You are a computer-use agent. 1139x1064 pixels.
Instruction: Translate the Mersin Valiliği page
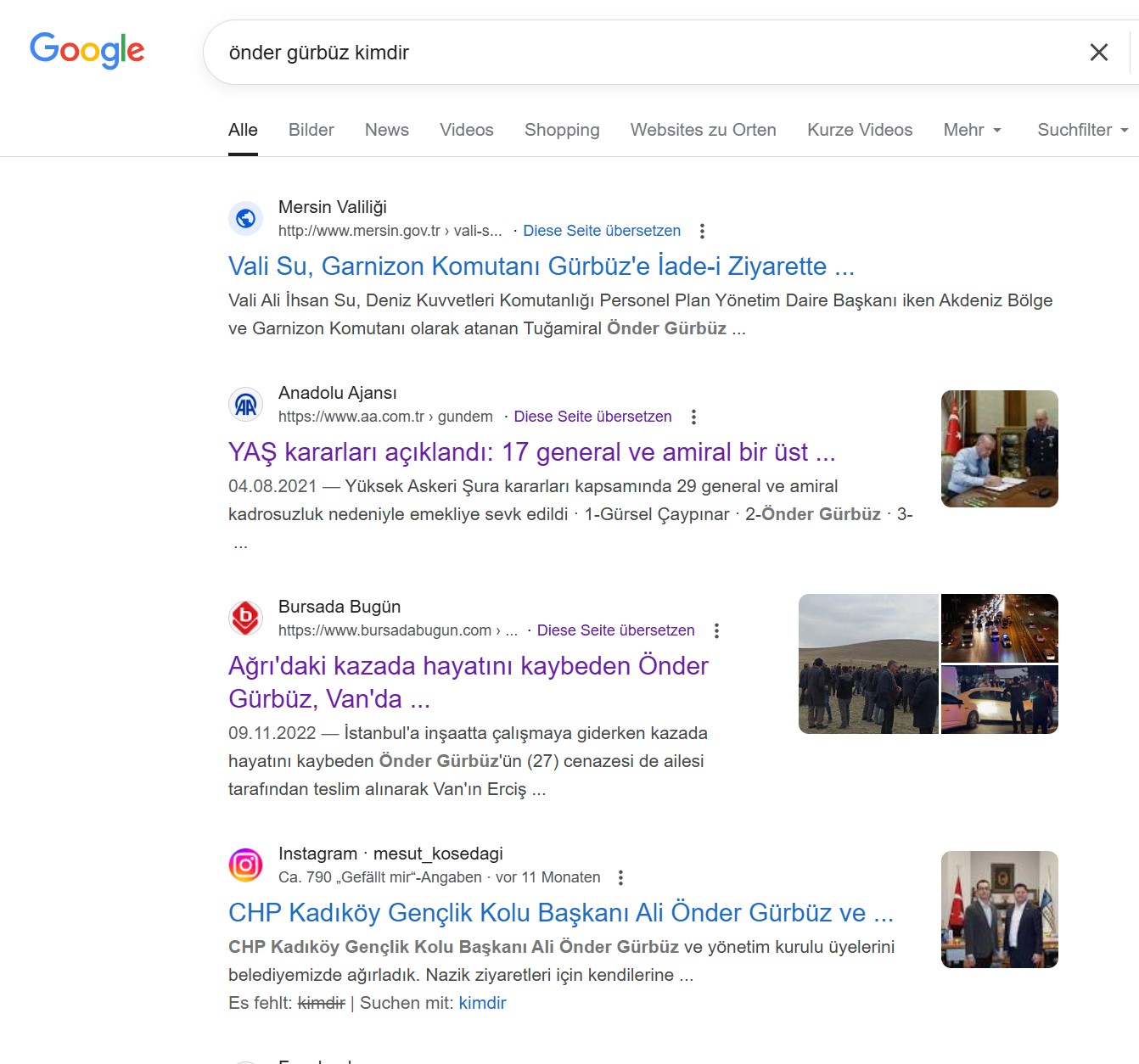602,231
